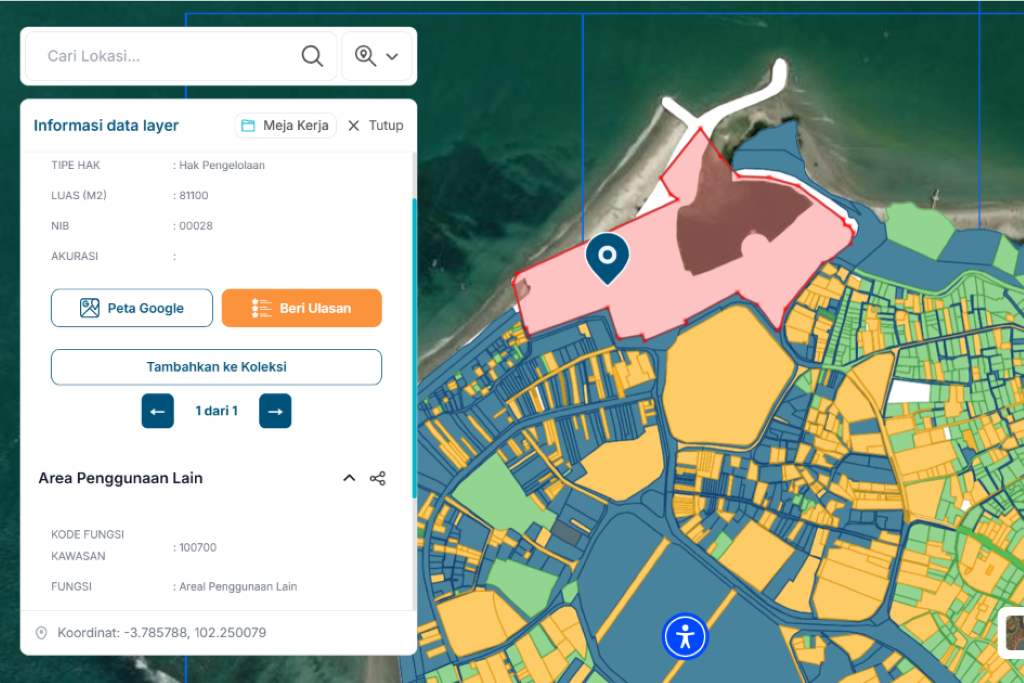Click the info panel scrollbar
This screenshot has height=683, width=1024.
[x=414, y=349]
